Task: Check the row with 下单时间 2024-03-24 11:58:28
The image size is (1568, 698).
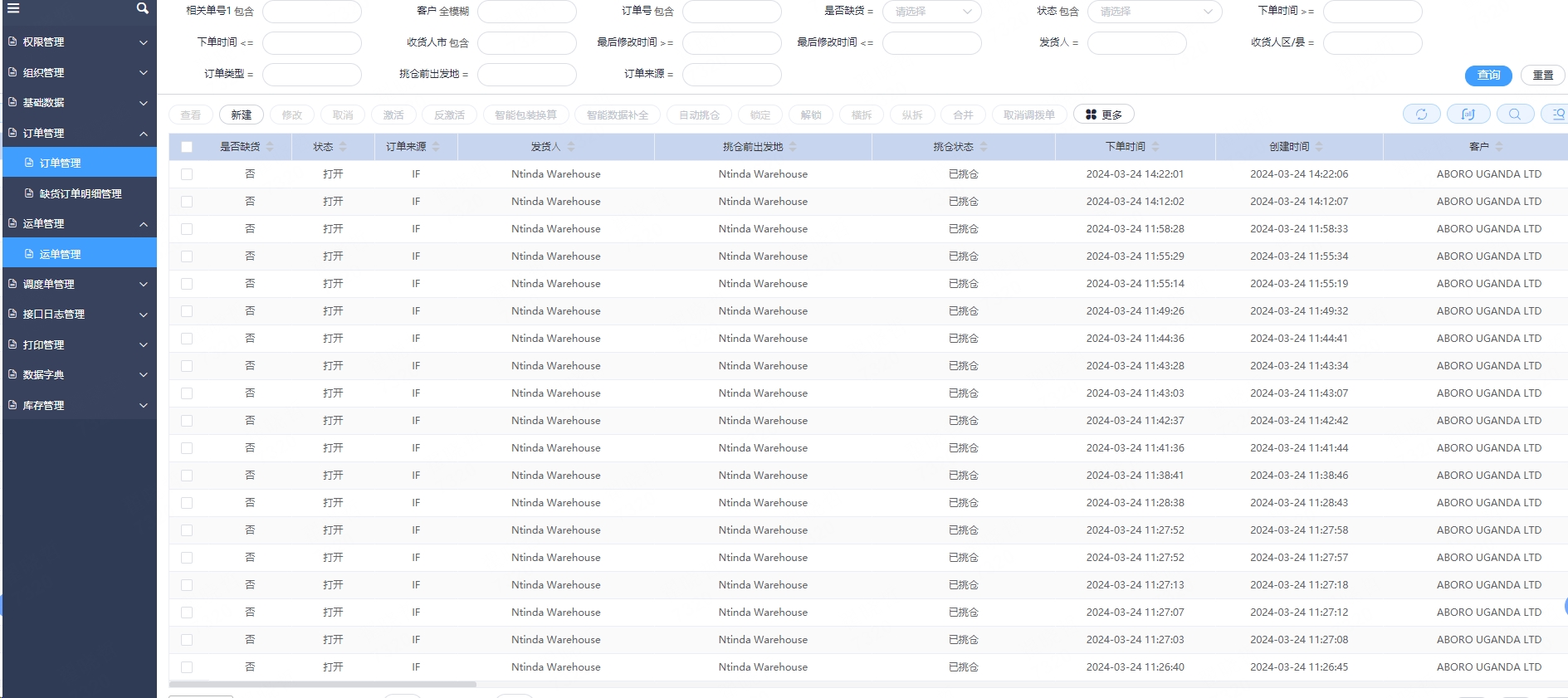Action: tap(187, 229)
